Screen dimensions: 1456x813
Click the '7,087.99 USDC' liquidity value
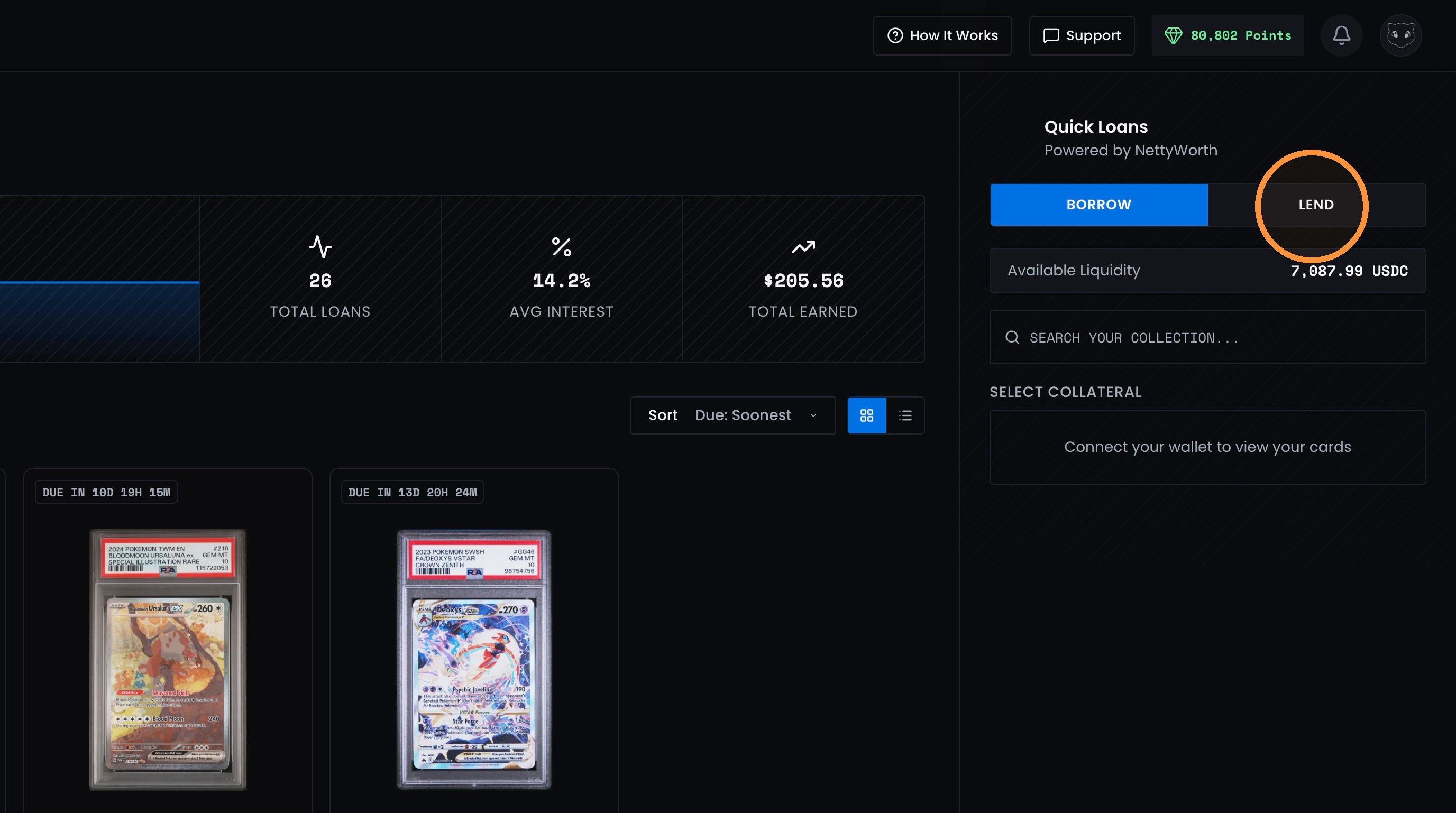click(1349, 271)
